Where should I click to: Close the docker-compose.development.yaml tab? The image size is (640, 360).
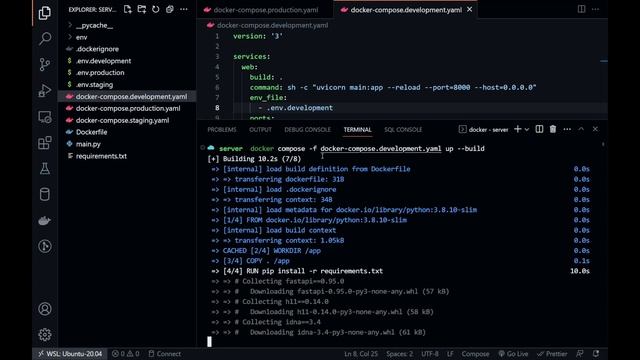(469, 9)
